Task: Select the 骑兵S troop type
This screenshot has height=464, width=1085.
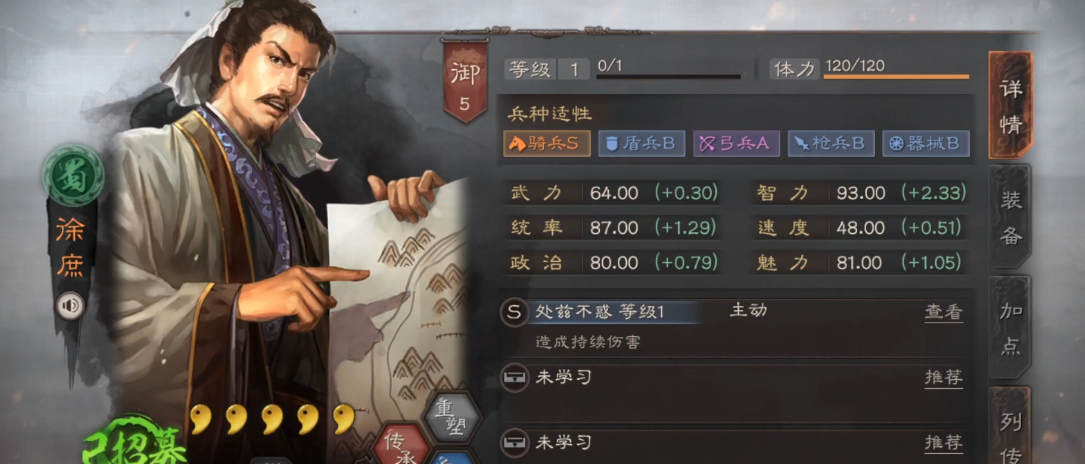Action: coord(547,143)
